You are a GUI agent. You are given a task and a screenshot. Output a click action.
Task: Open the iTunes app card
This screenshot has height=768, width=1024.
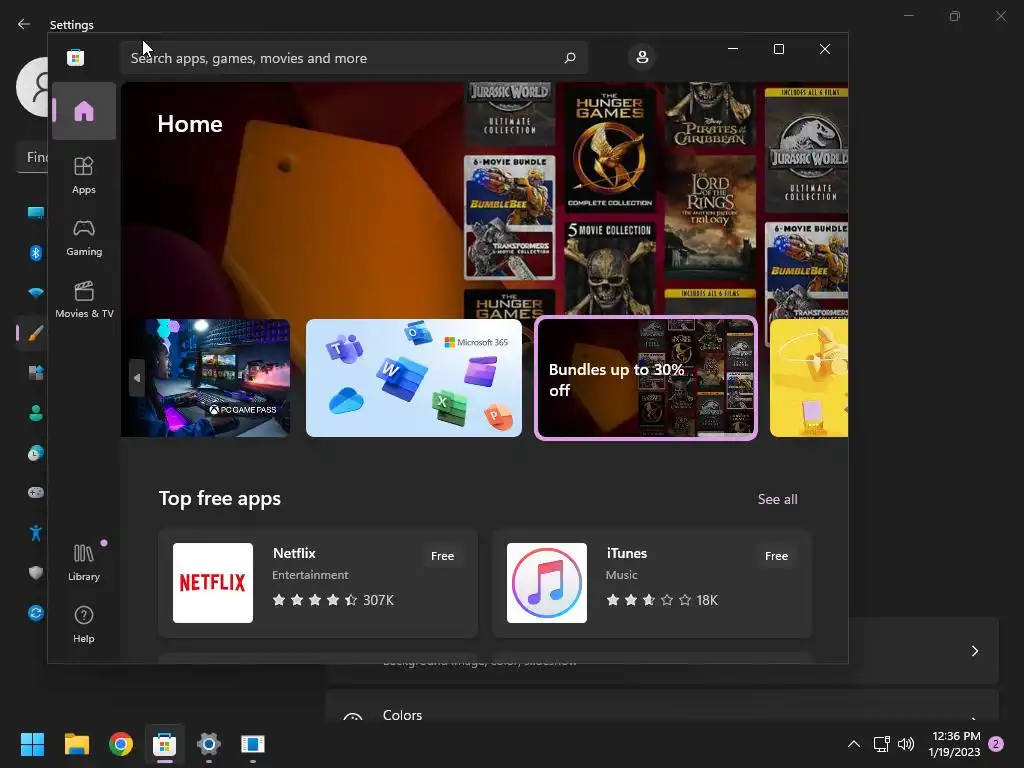(x=652, y=583)
